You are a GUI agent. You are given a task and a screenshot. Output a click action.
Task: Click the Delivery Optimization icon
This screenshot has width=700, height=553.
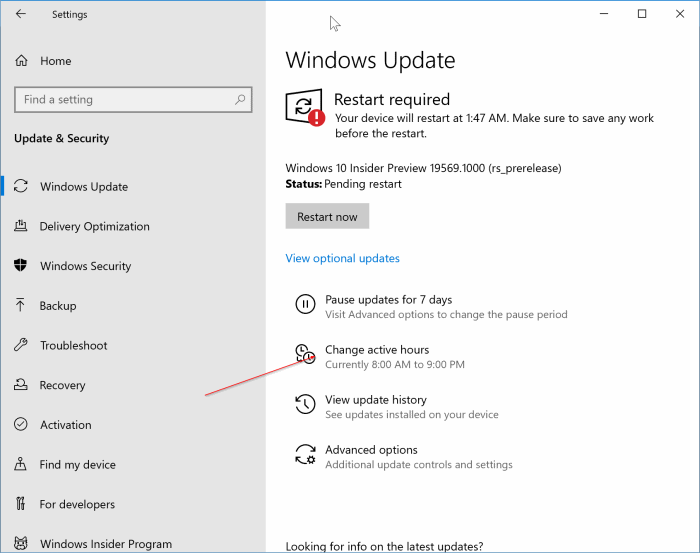point(21,226)
